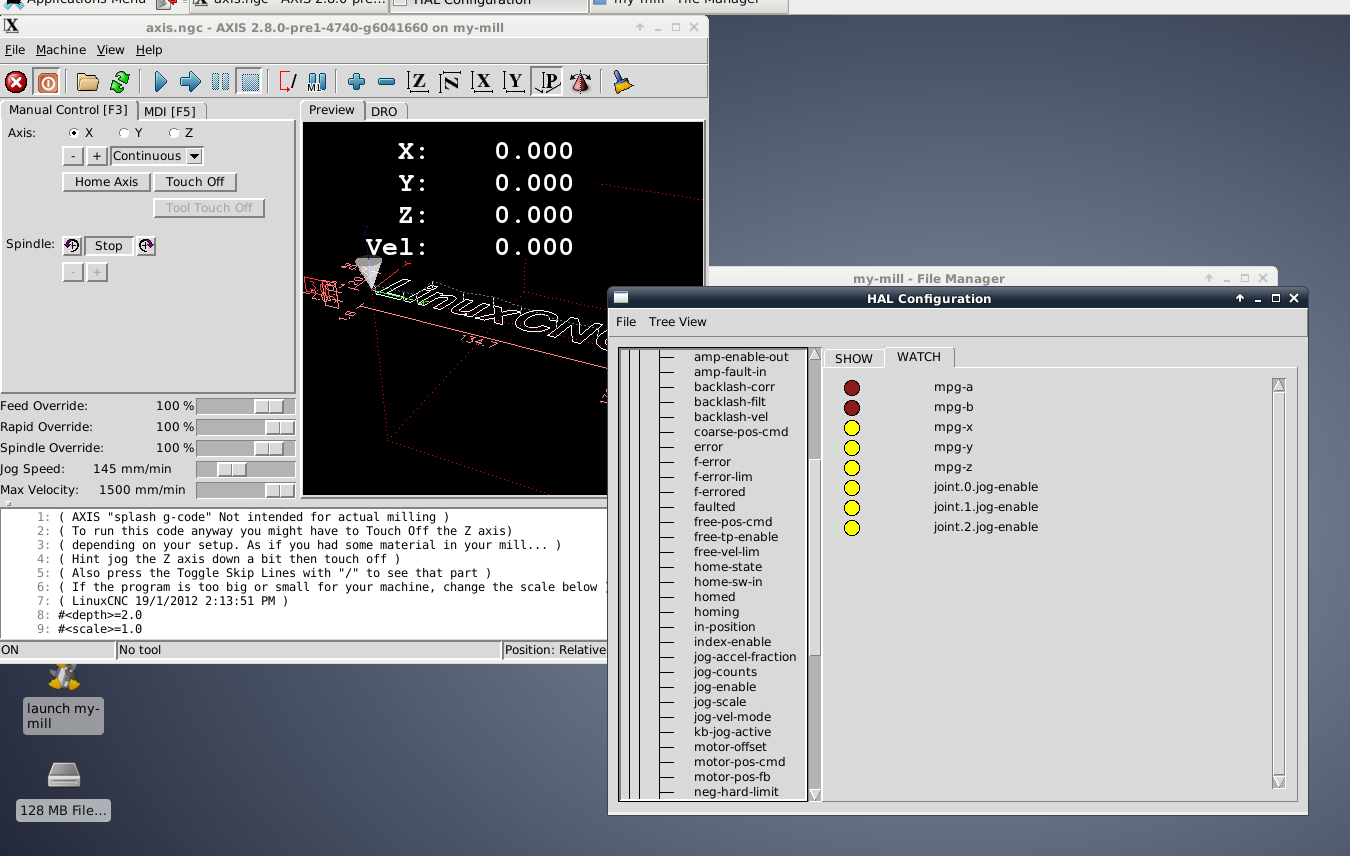Select the Z axis radio button
The height and width of the screenshot is (856, 1350).
point(174,133)
